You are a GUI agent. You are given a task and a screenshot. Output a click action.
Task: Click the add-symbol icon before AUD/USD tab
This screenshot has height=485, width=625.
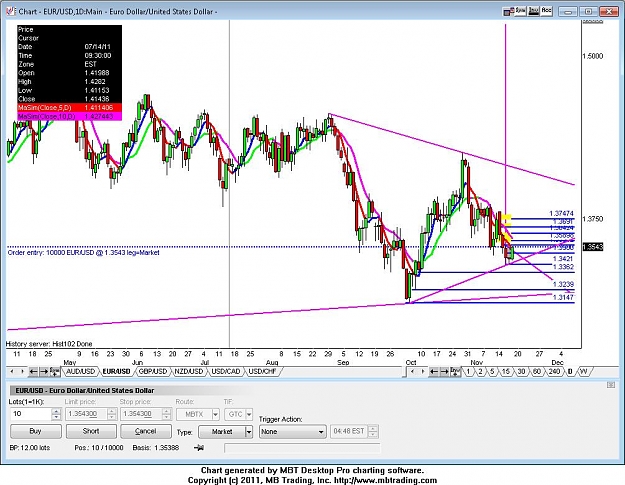click(55, 372)
